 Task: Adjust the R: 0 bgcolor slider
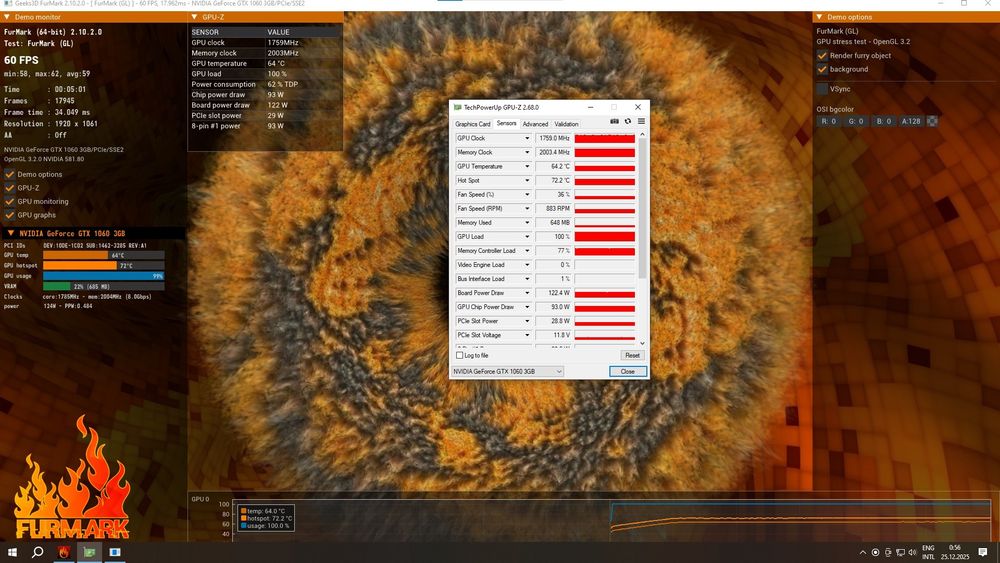pyautogui.click(x=828, y=121)
